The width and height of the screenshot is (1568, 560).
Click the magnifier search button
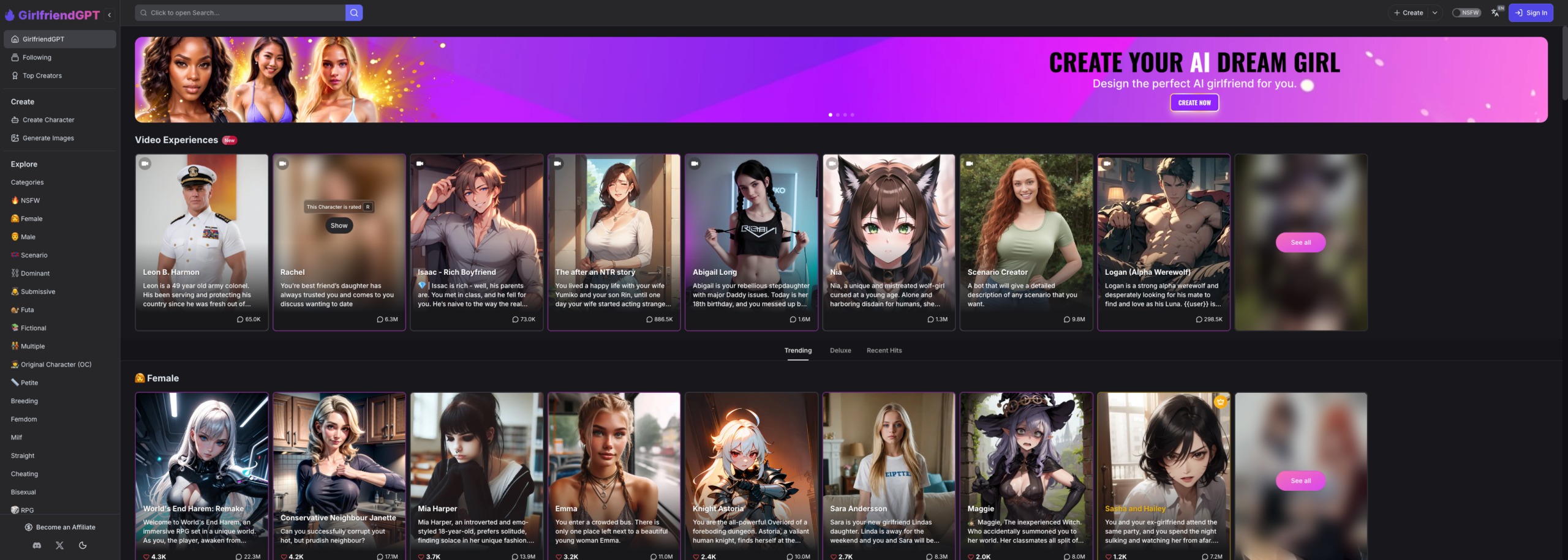[353, 13]
